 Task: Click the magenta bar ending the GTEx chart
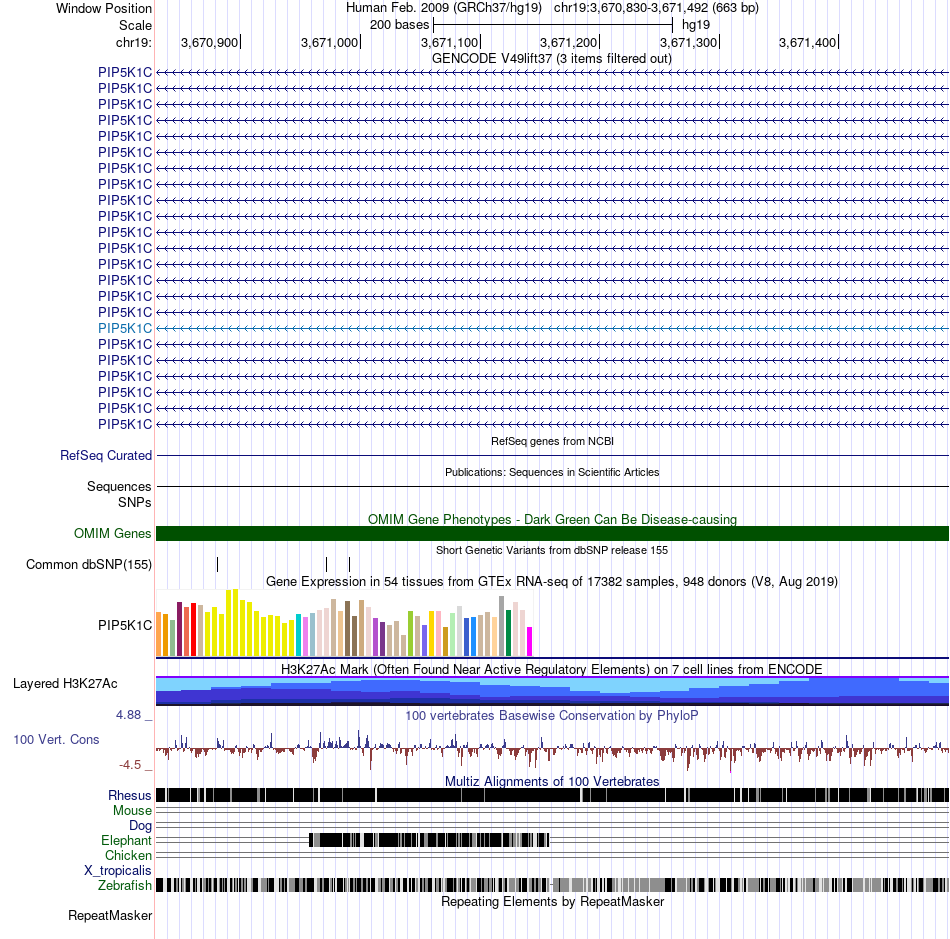click(x=529, y=642)
